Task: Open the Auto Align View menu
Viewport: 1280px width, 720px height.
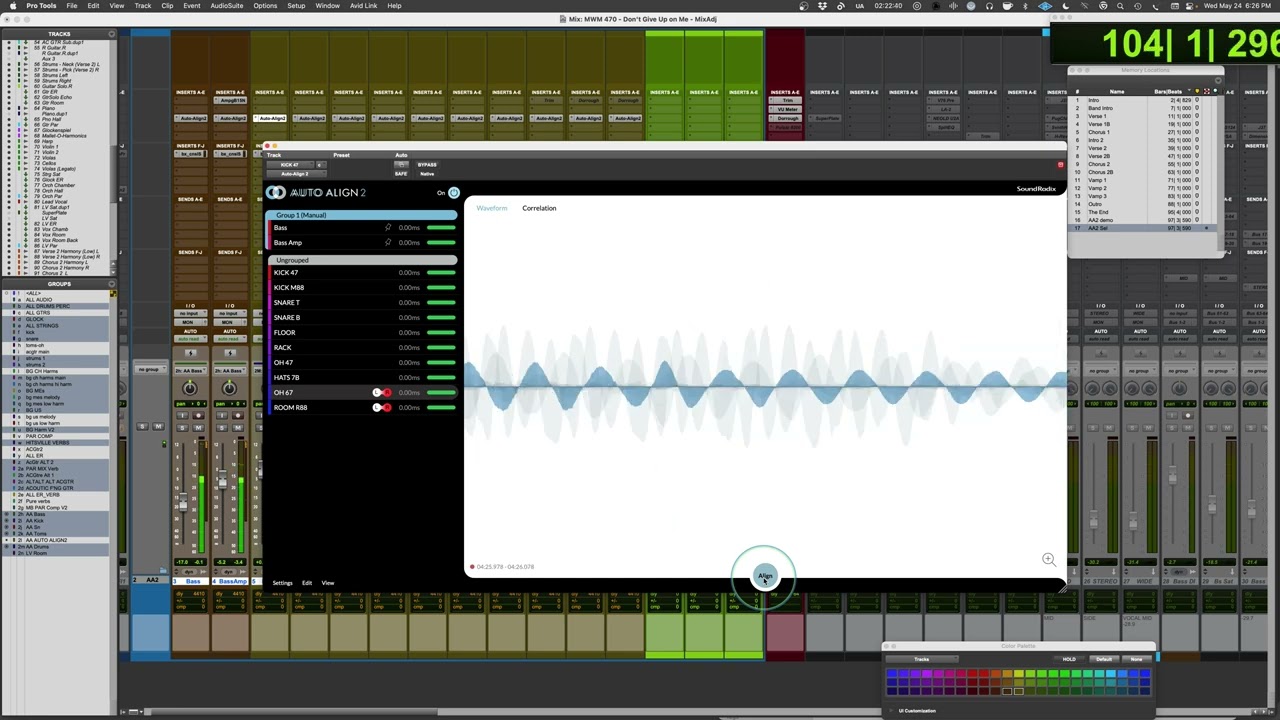Action: 328,583
